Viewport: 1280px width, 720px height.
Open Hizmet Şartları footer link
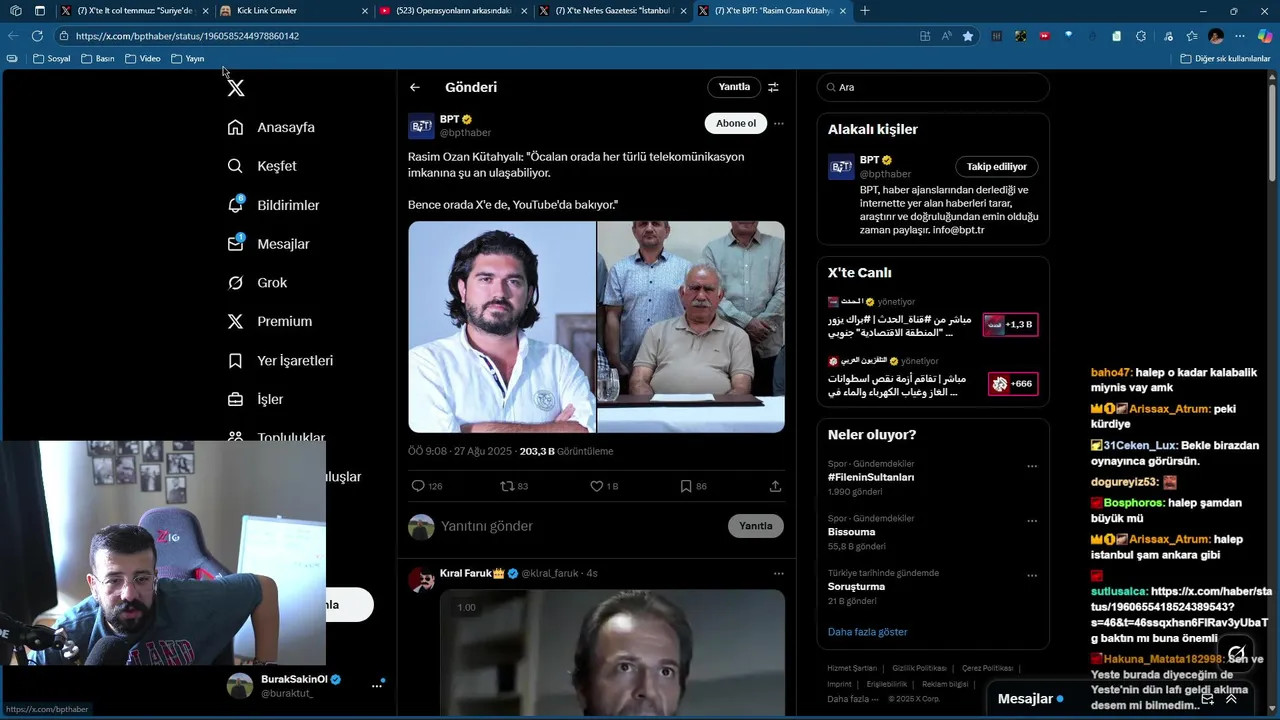pyautogui.click(x=852, y=668)
